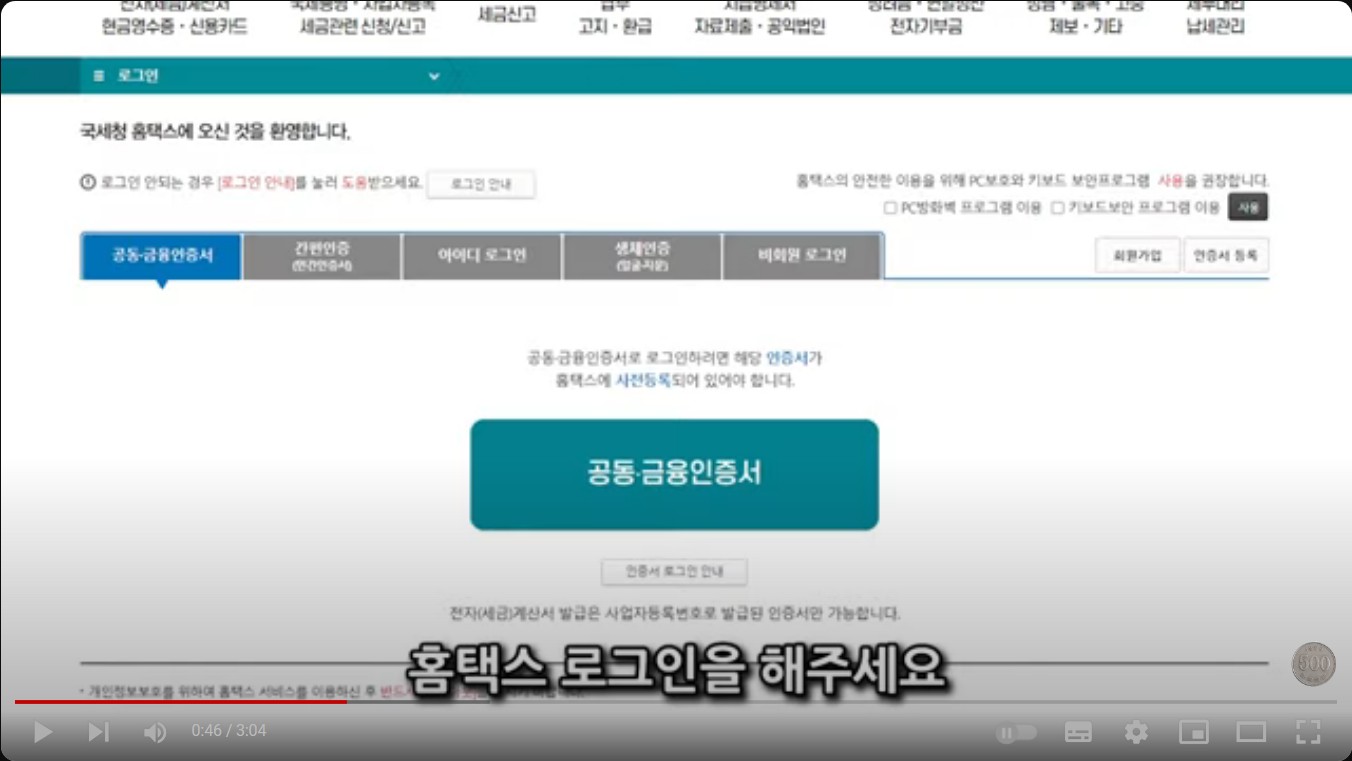1352x761 pixels.
Task: Click the 로그인 안내 button
Action: click(481, 184)
